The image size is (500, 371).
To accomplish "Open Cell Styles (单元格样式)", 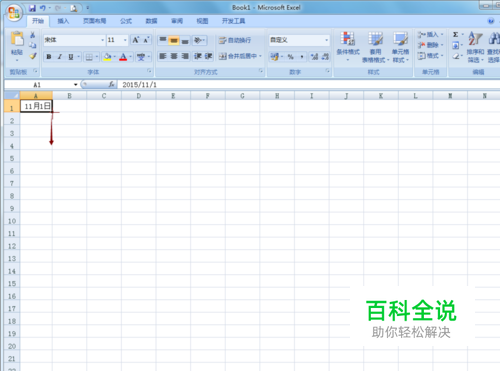I will 400,47.
